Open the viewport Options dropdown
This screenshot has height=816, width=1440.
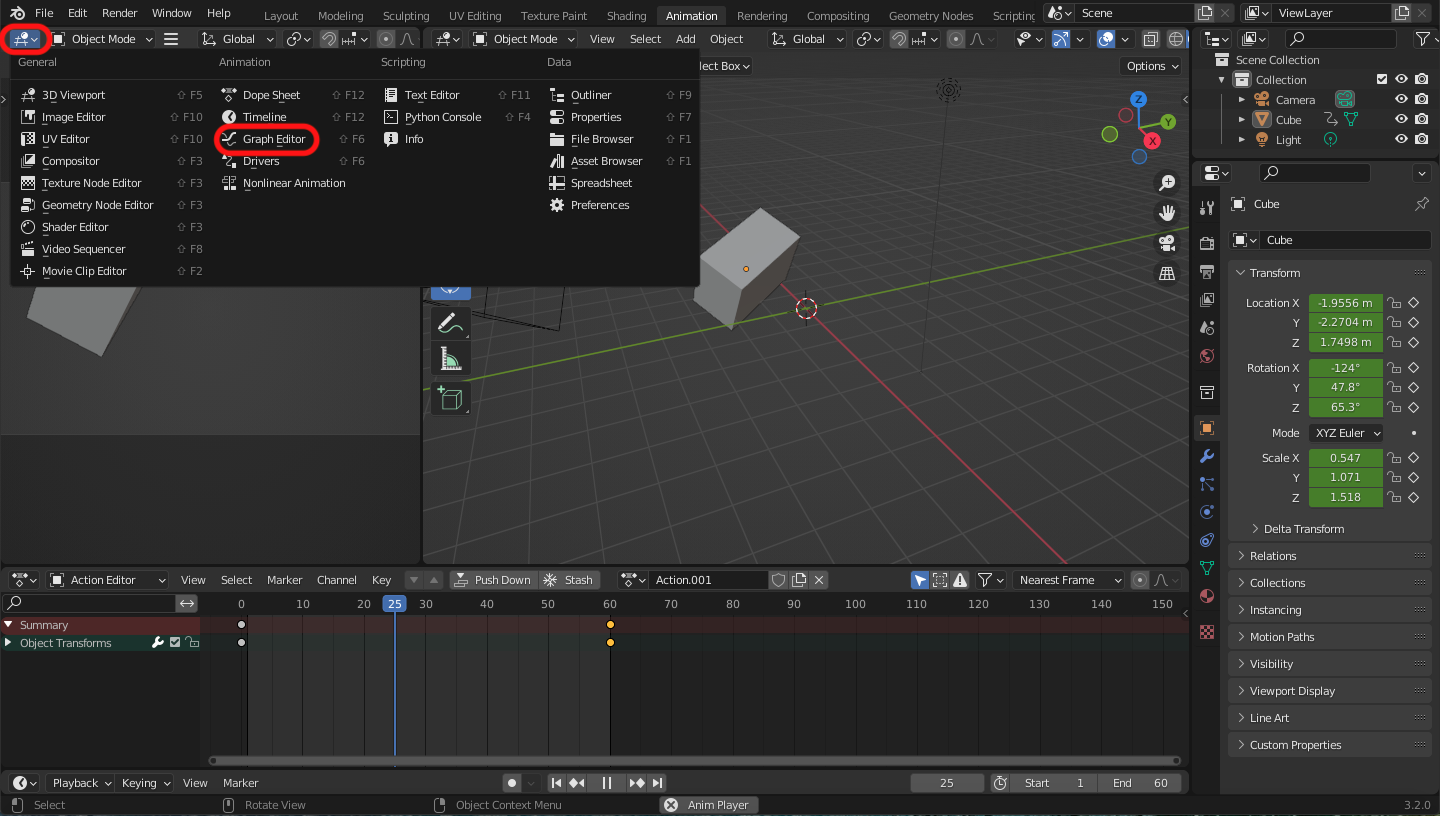tap(1152, 66)
